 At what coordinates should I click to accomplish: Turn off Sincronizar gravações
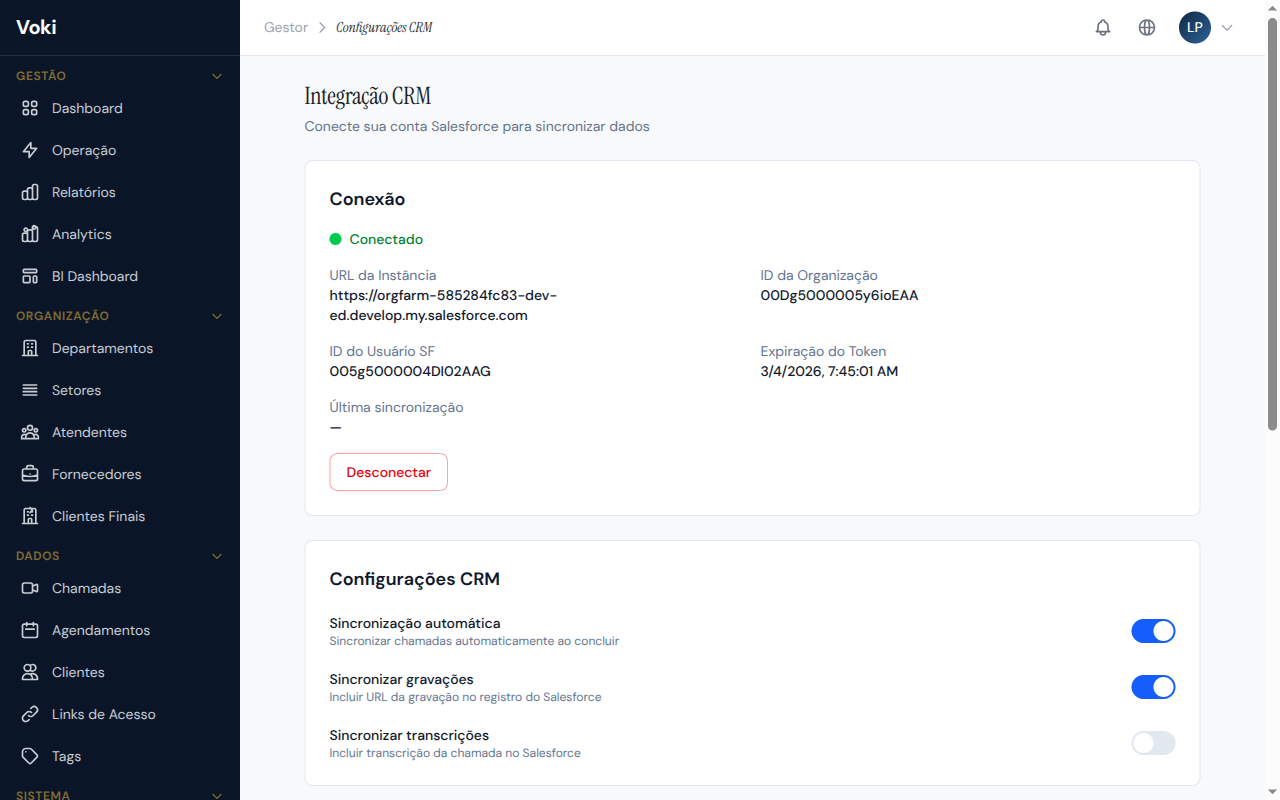click(x=1153, y=687)
